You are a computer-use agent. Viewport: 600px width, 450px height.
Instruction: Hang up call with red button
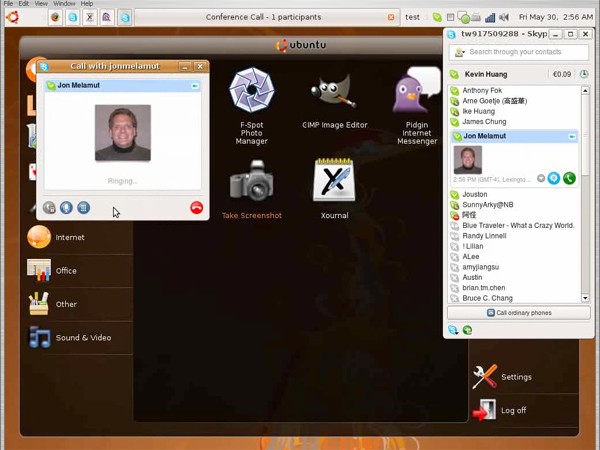196,208
